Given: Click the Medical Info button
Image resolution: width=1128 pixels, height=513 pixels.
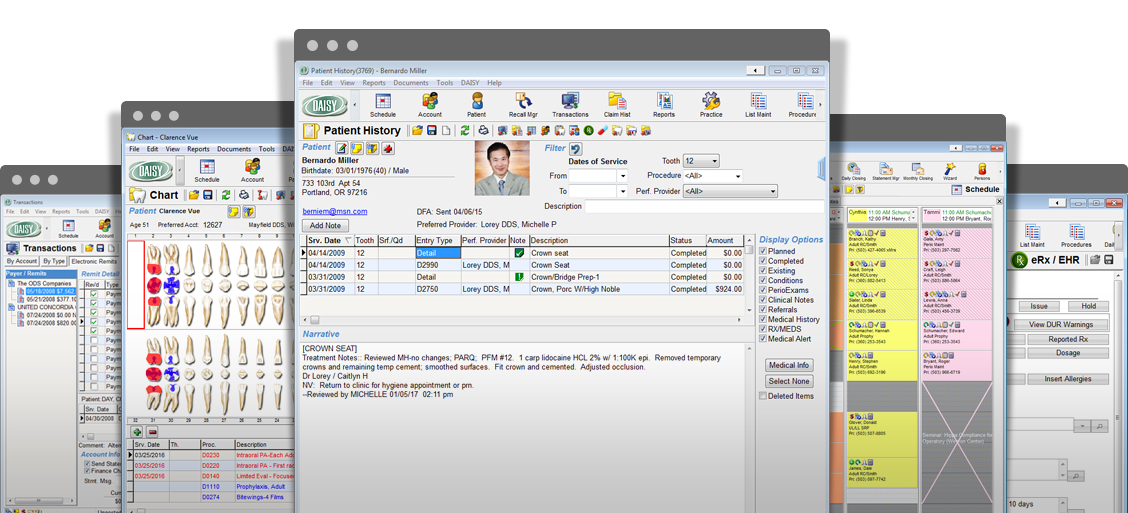Looking at the screenshot, I should click(789, 366).
